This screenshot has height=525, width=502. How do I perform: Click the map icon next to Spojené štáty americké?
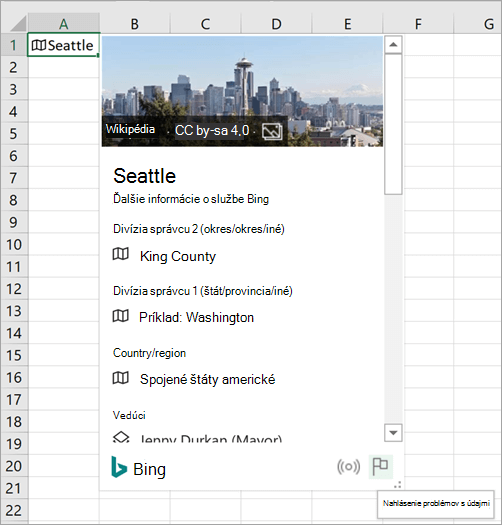click(x=121, y=378)
